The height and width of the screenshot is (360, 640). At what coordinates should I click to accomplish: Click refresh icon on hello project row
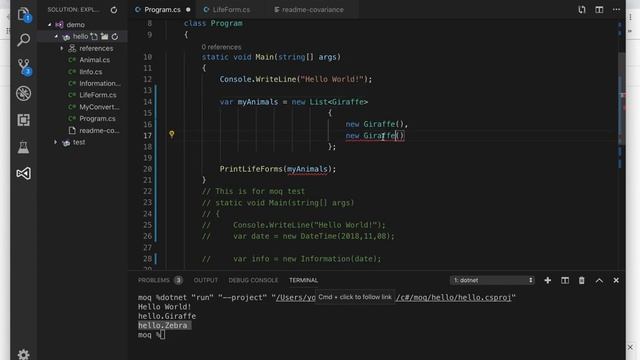pos(115,37)
